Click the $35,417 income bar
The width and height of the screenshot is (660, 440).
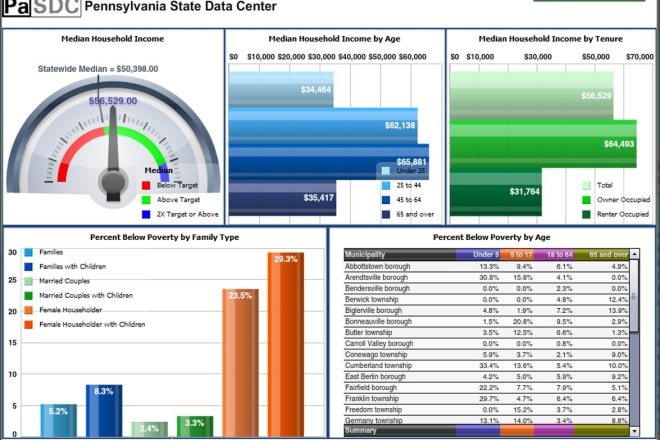click(283, 198)
